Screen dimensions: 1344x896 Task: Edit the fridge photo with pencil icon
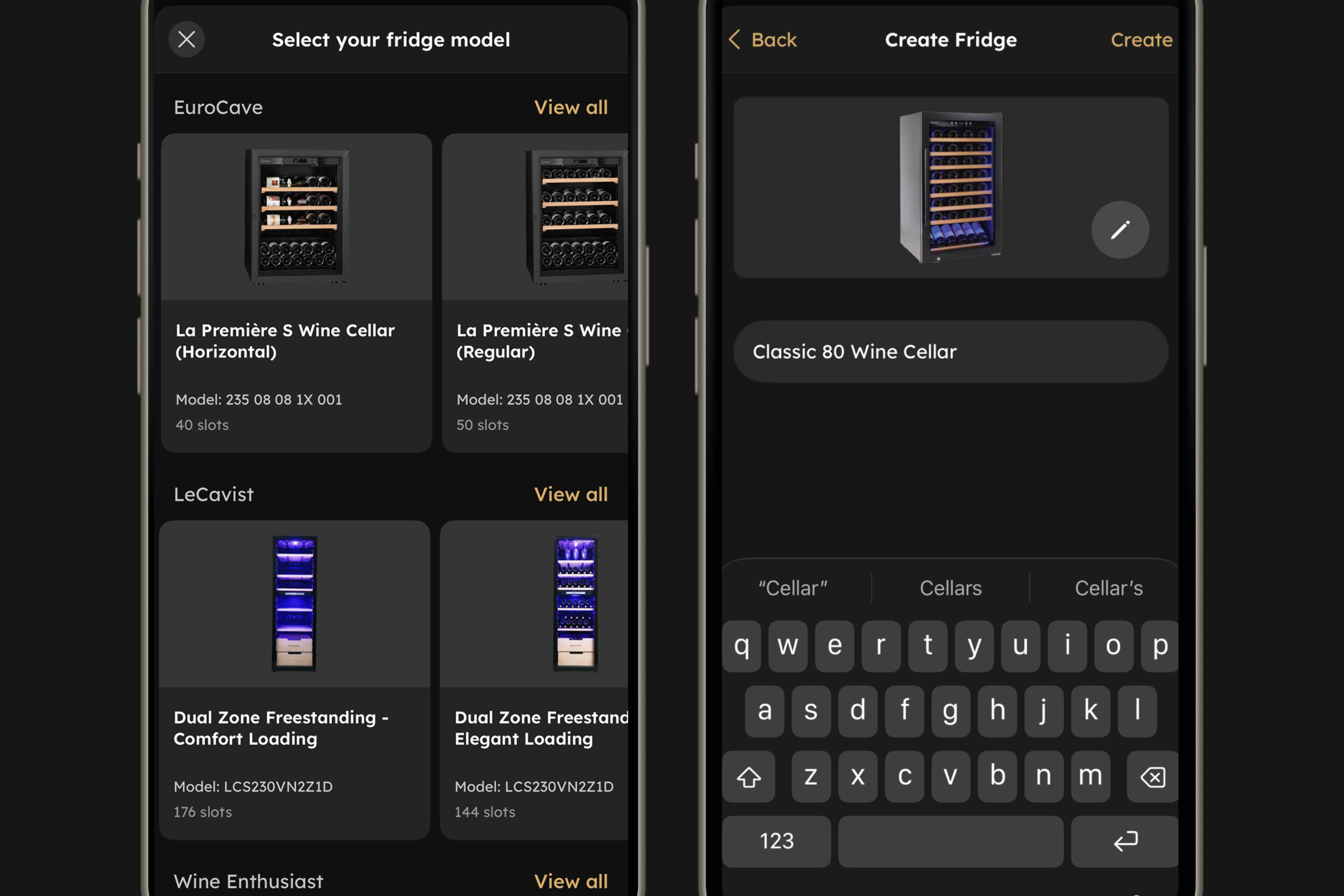click(x=1120, y=230)
